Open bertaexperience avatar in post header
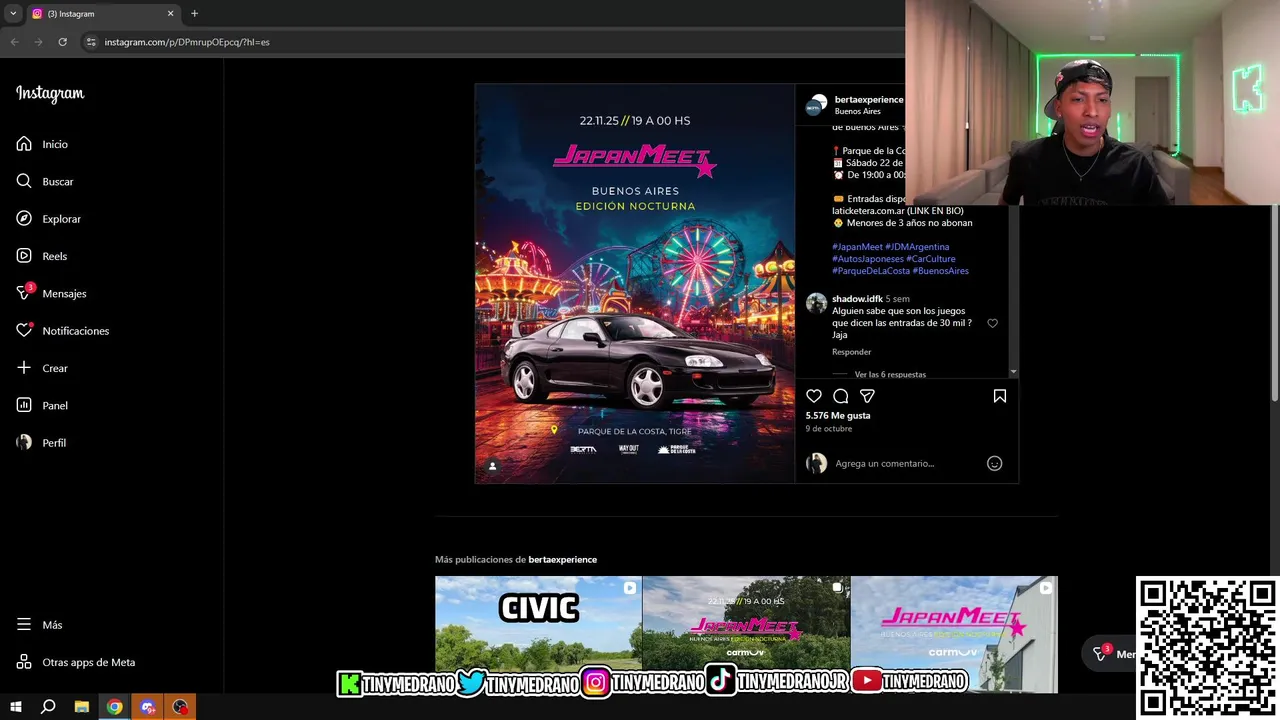The image size is (1280, 720). (817, 105)
